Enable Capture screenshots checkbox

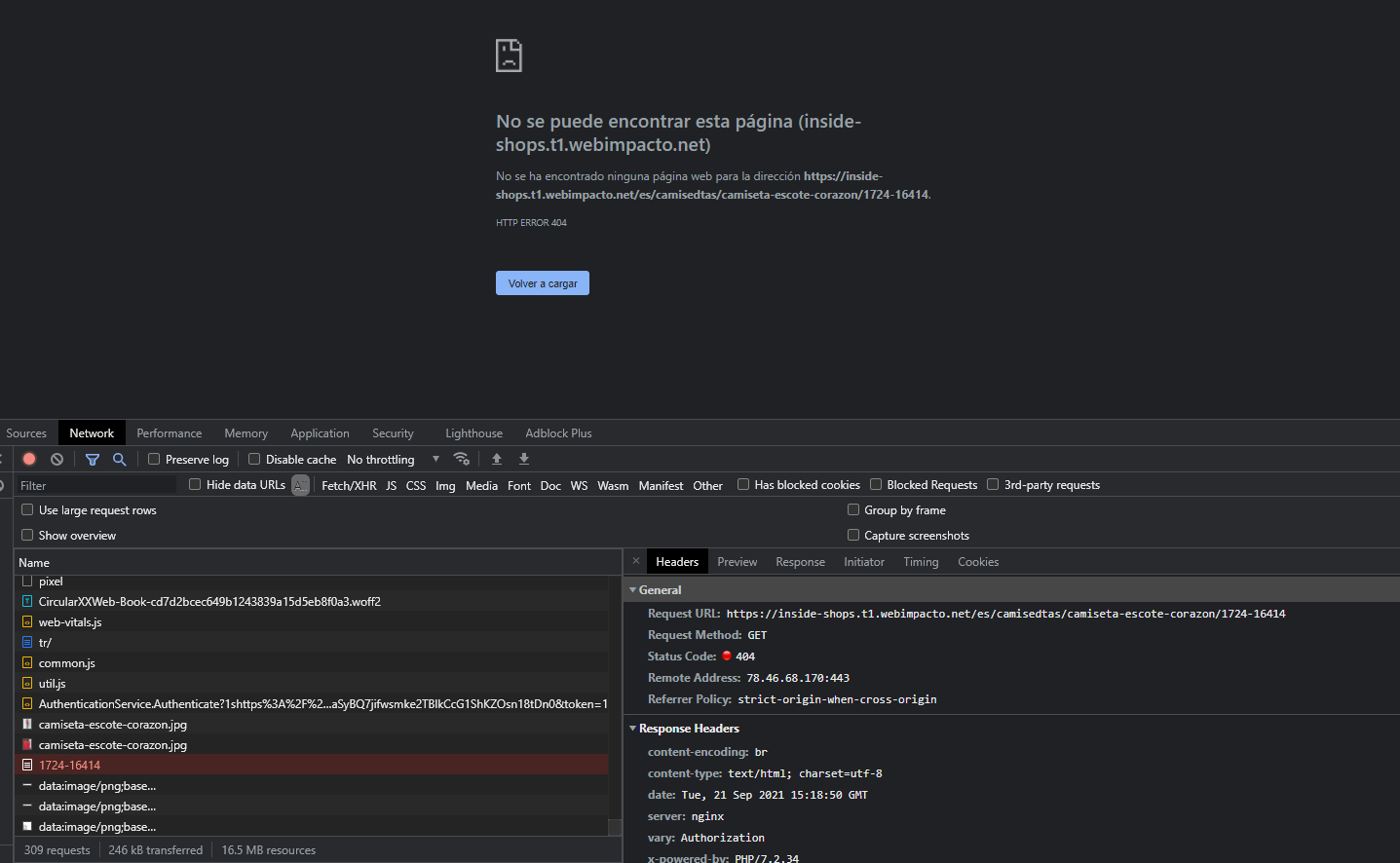853,535
